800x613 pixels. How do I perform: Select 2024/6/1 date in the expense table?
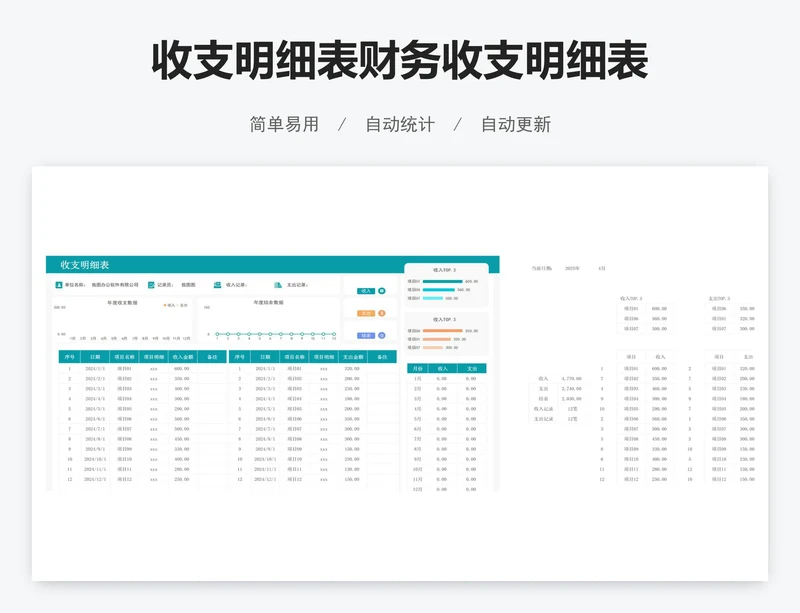tap(265, 419)
